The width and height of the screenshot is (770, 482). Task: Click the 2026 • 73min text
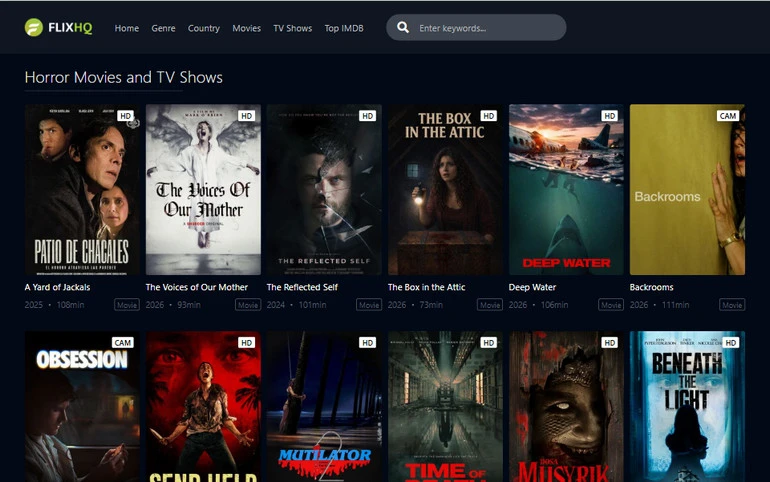(415, 305)
